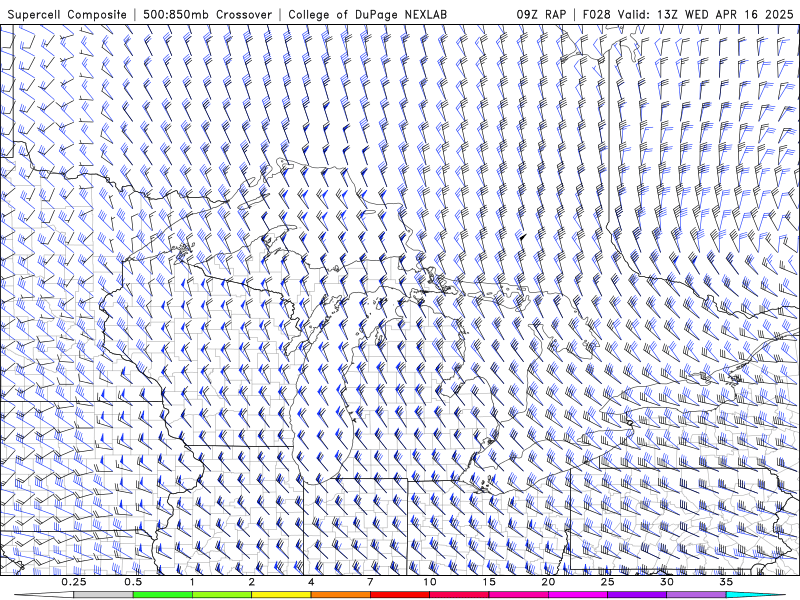This screenshot has width=800, height=600.
Task: Select the yellow swatch between 2 and 4
Action: (x=281, y=595)
